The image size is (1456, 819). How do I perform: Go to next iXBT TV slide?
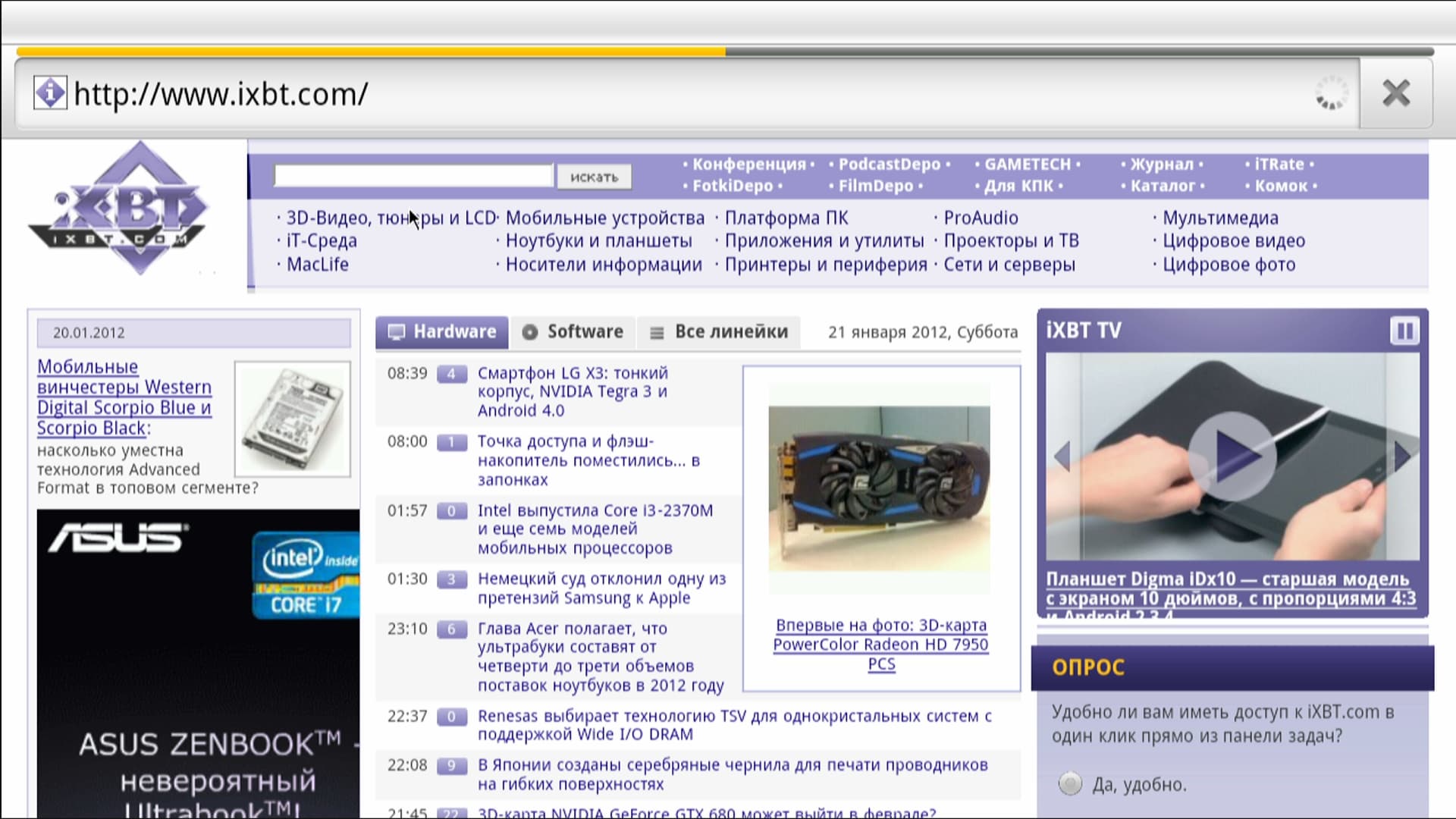click(x=1402, y=456)
